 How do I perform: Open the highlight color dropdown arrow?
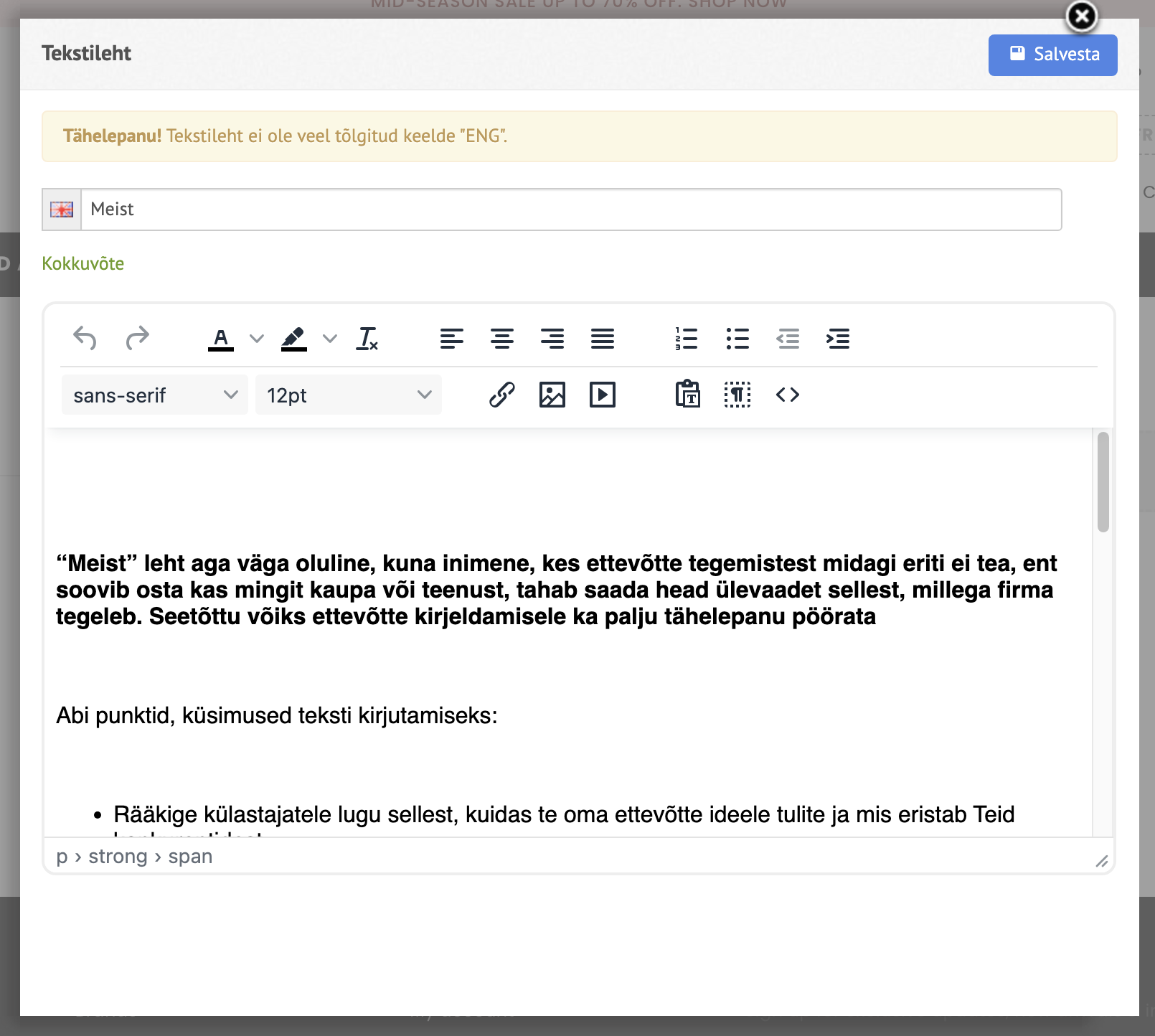click(x=330, y=338)
